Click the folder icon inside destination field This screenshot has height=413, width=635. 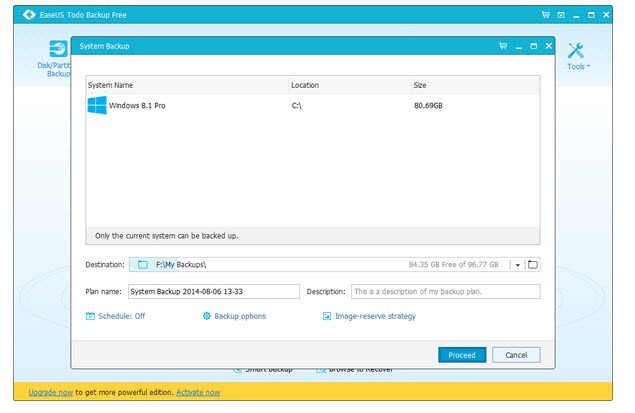point(143,265)
